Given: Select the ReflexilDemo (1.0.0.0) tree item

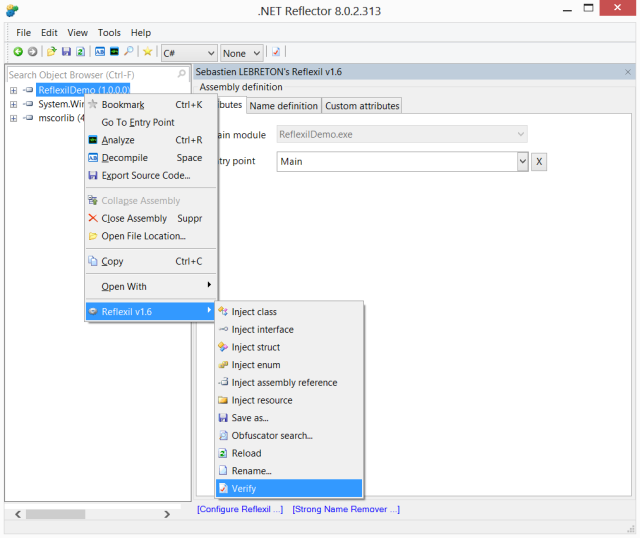Looking at the screenshot, I should [84, 90].
